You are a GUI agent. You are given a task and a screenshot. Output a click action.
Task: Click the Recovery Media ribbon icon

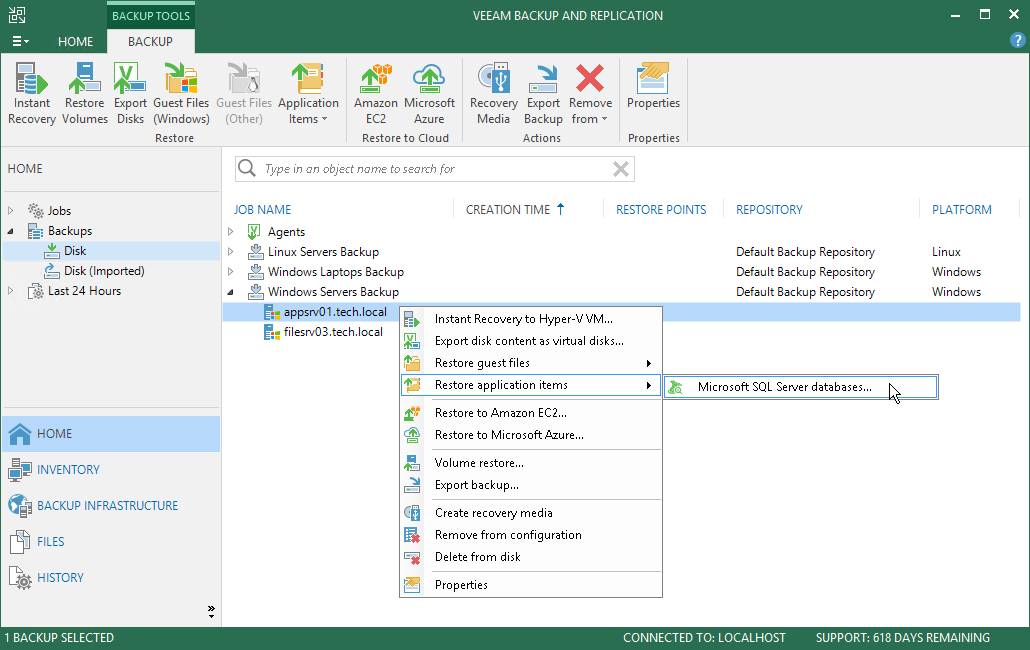click(x=493, y=93)
